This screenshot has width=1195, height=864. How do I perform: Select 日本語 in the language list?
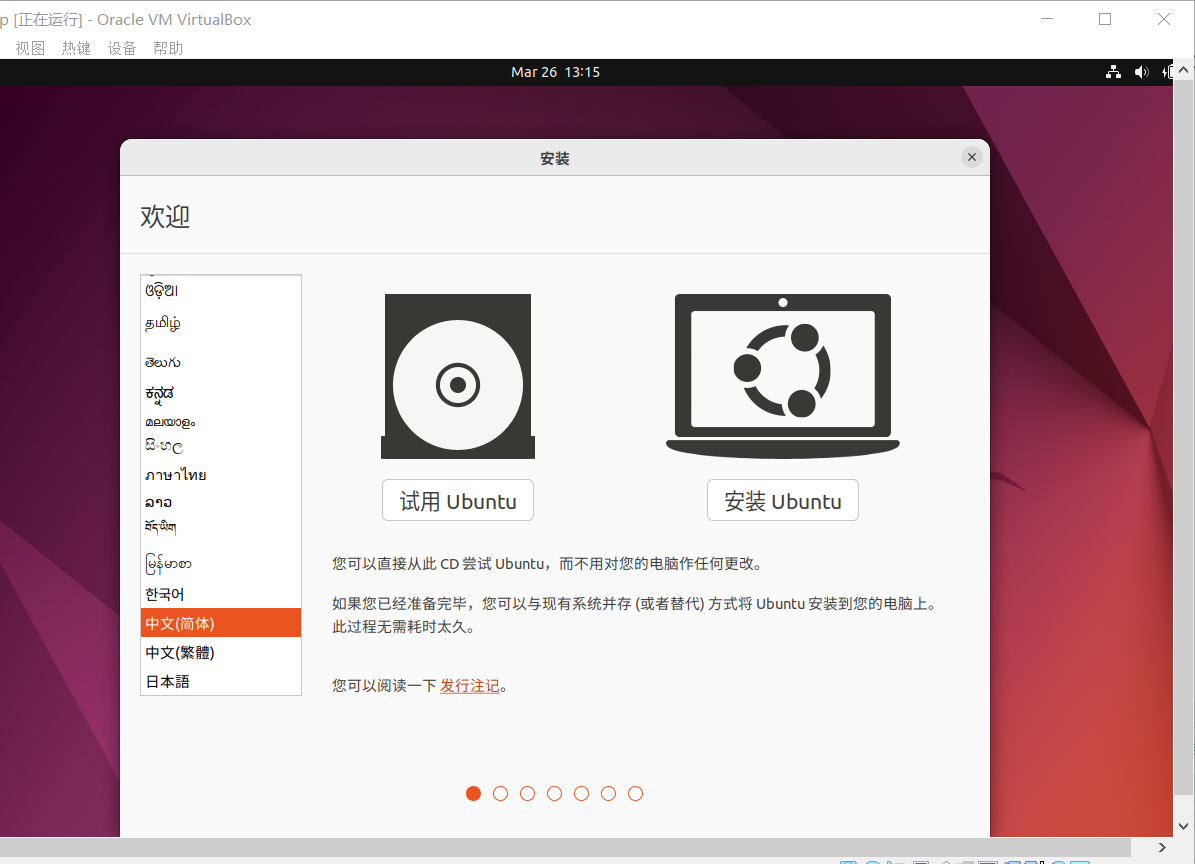[x=221, y=681]
